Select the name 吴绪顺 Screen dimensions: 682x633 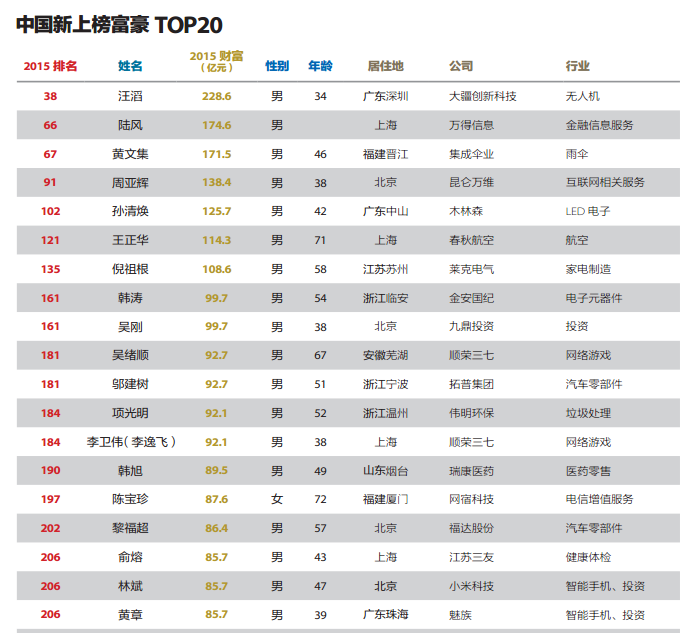pos(130,355)
